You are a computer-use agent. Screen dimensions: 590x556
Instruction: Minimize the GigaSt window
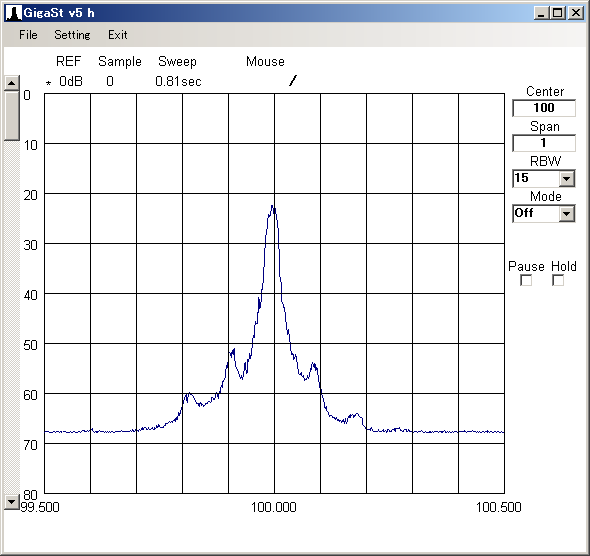tap(541, 13)
